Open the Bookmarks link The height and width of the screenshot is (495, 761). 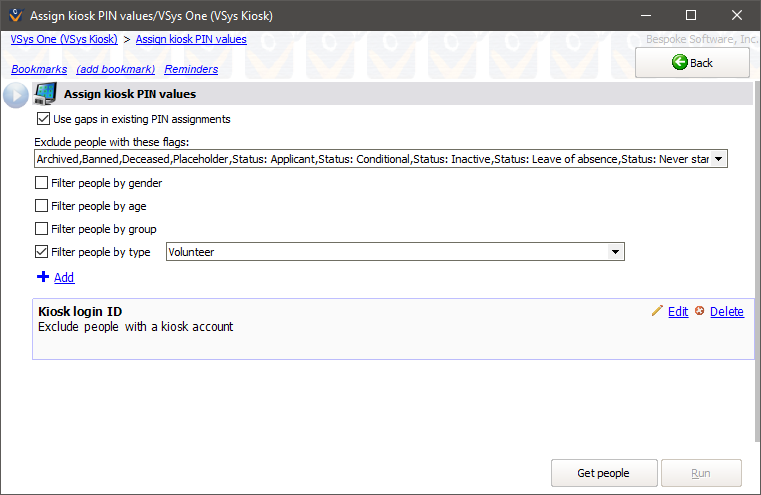pyautogui.click(x=39, y=69)
